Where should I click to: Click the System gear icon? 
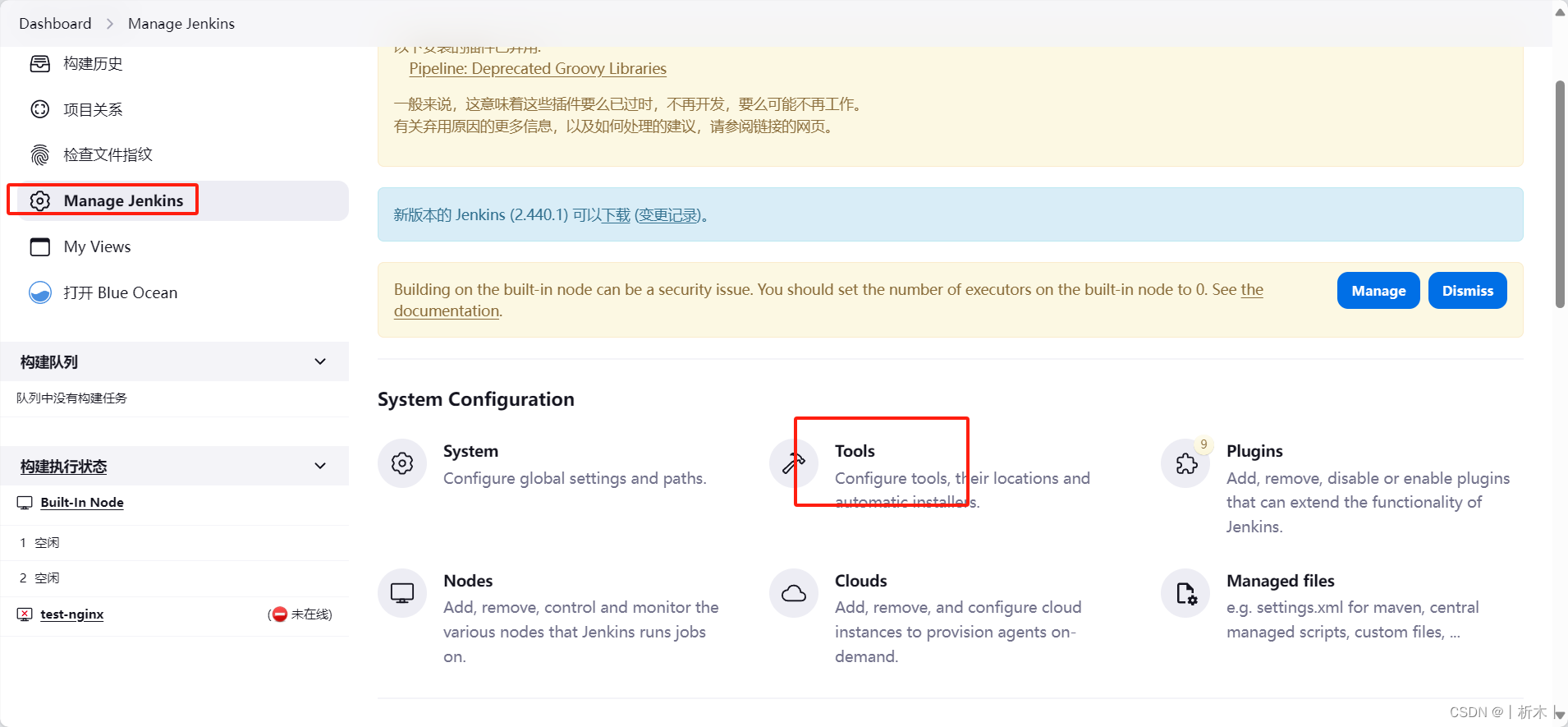pos(402,463)
